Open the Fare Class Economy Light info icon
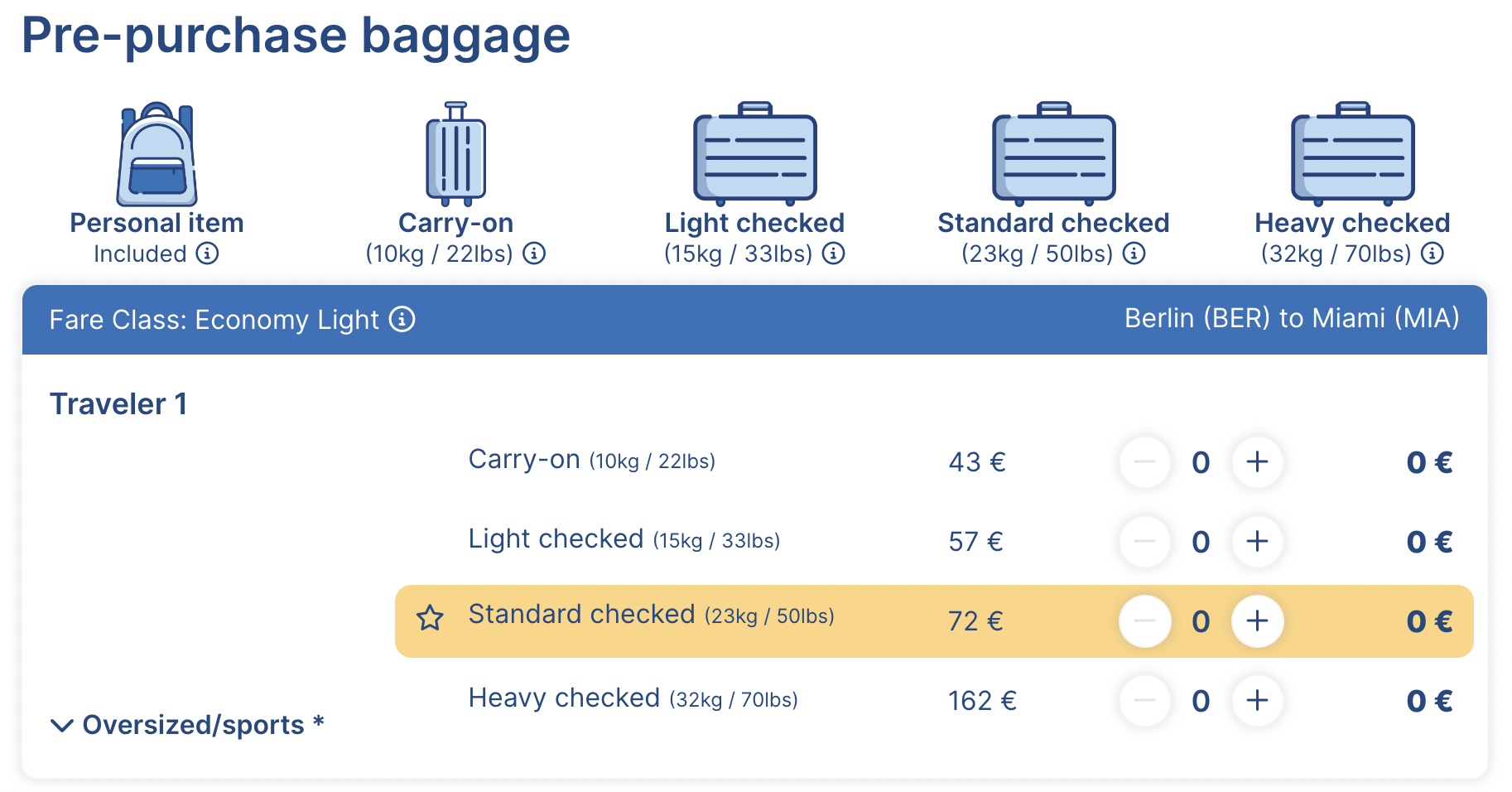 [x=402, y=319]
